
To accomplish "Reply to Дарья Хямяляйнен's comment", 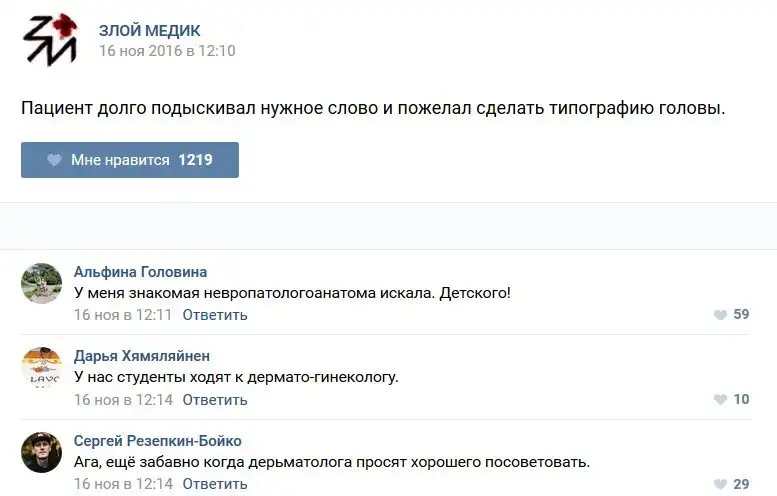I will click(215, 400).
